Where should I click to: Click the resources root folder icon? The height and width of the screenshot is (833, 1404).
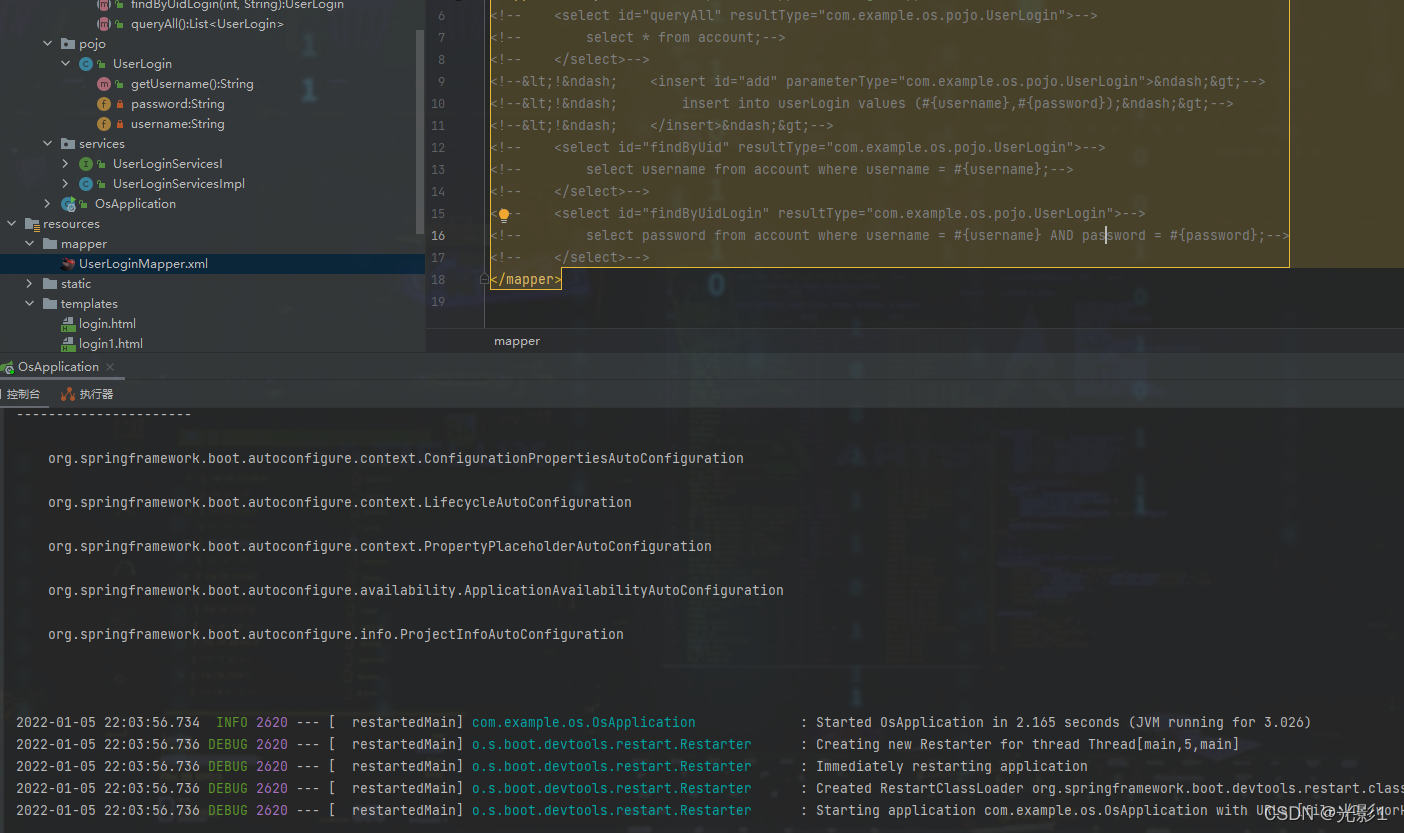point(32,224)
